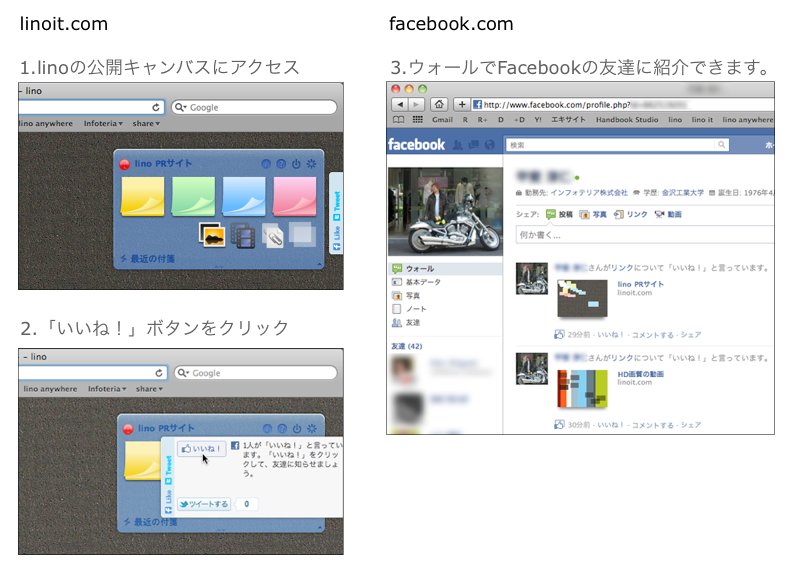
Task: Click the magnifier search icon in Facebook
Action: pos(721,145)
